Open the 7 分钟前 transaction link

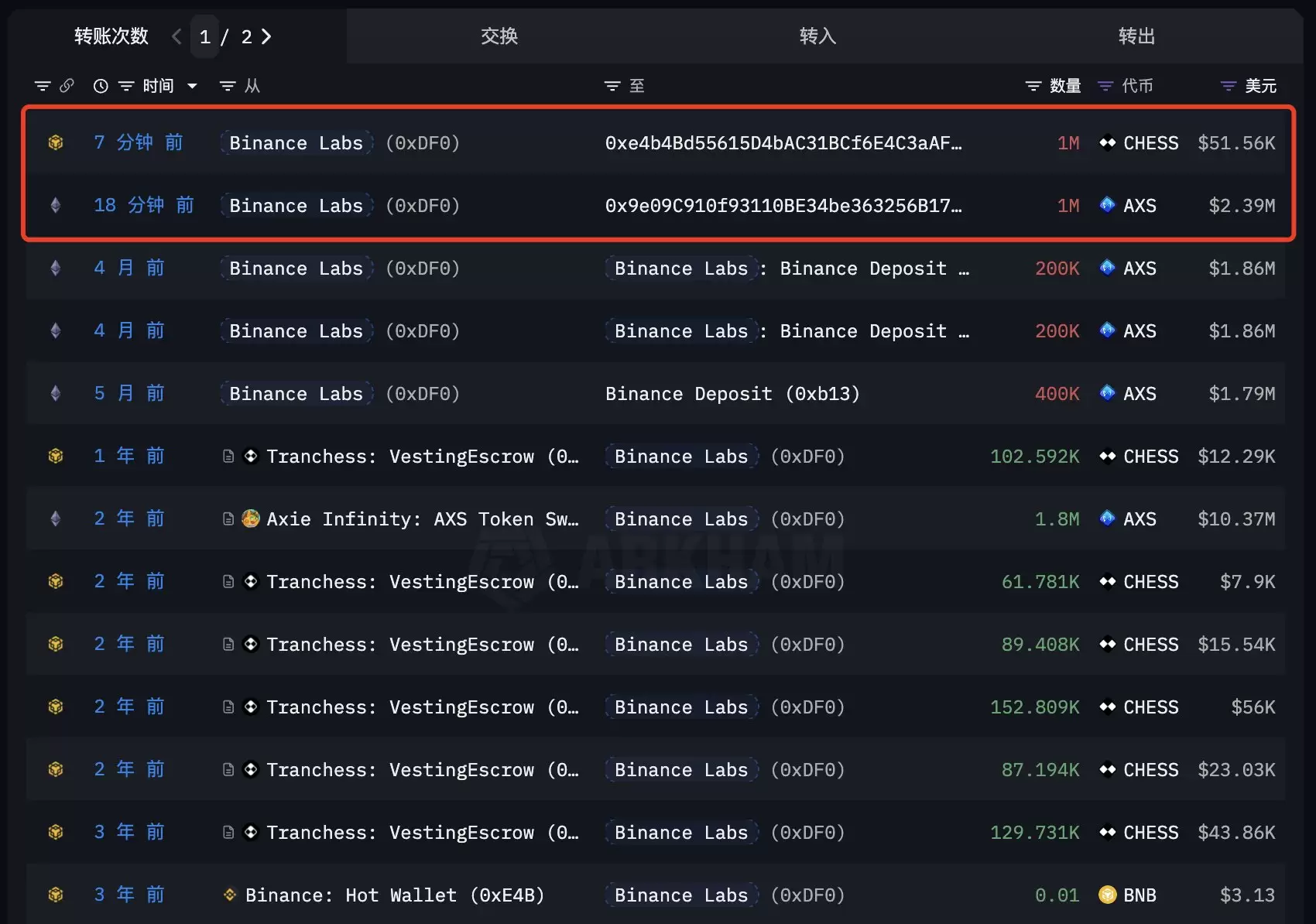[x=139, y=143]
